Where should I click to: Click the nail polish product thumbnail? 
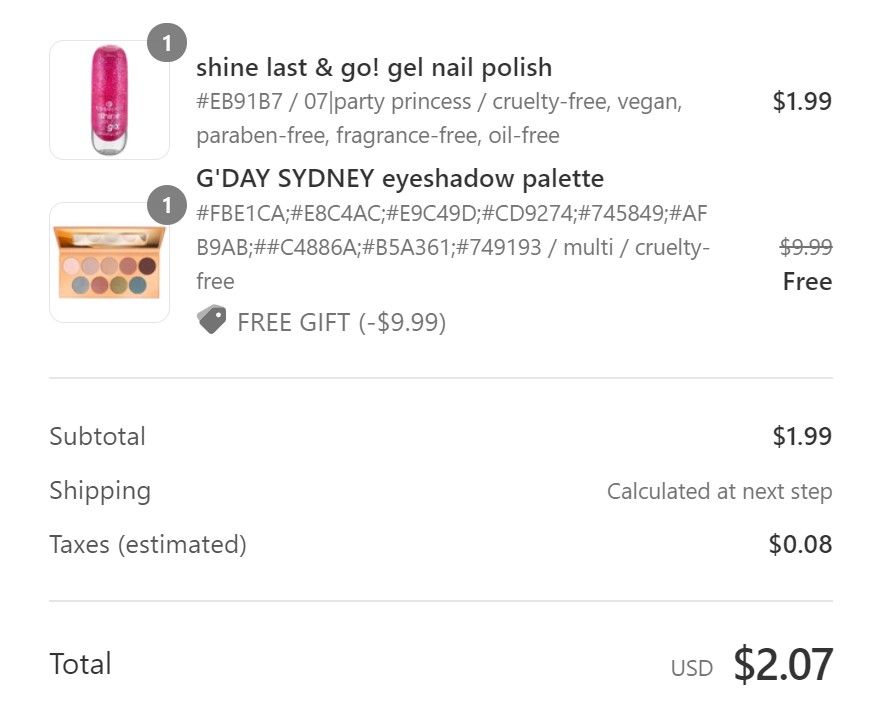109,100
